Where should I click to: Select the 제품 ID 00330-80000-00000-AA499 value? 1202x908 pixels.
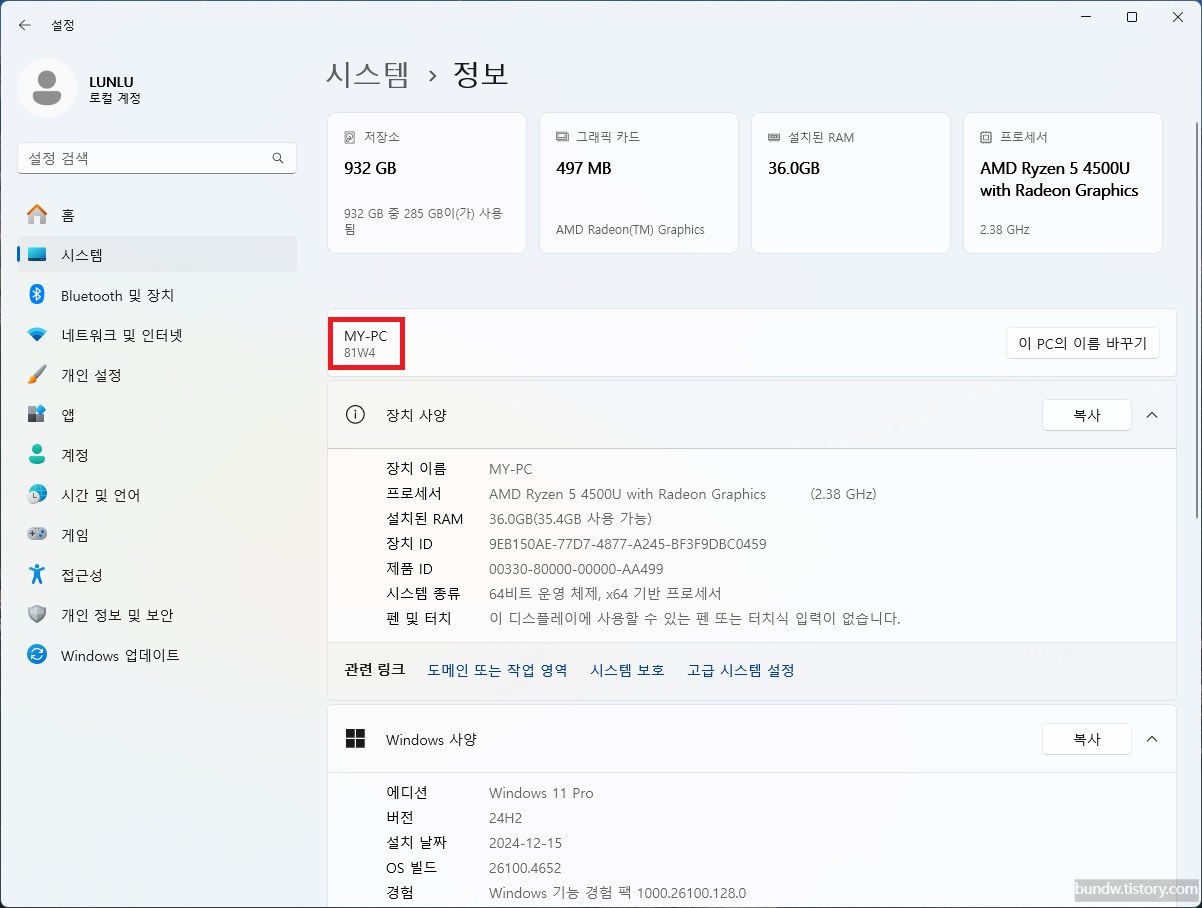point(576,569)
